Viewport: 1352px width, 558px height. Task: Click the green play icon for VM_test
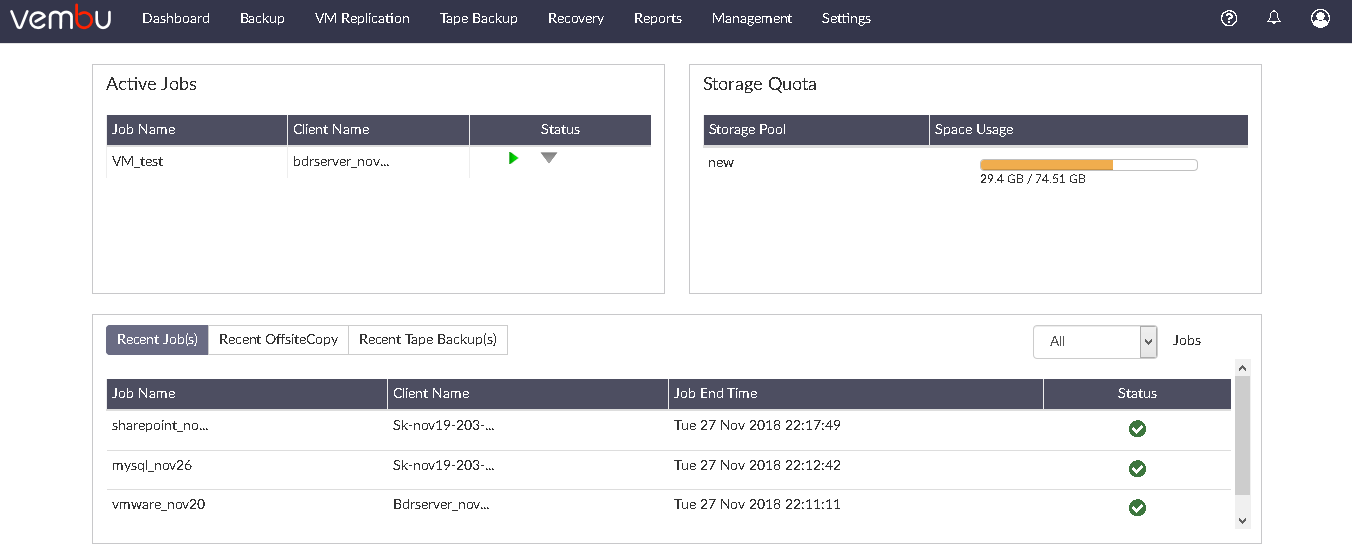pyautogui.click(x=513, y=158)
